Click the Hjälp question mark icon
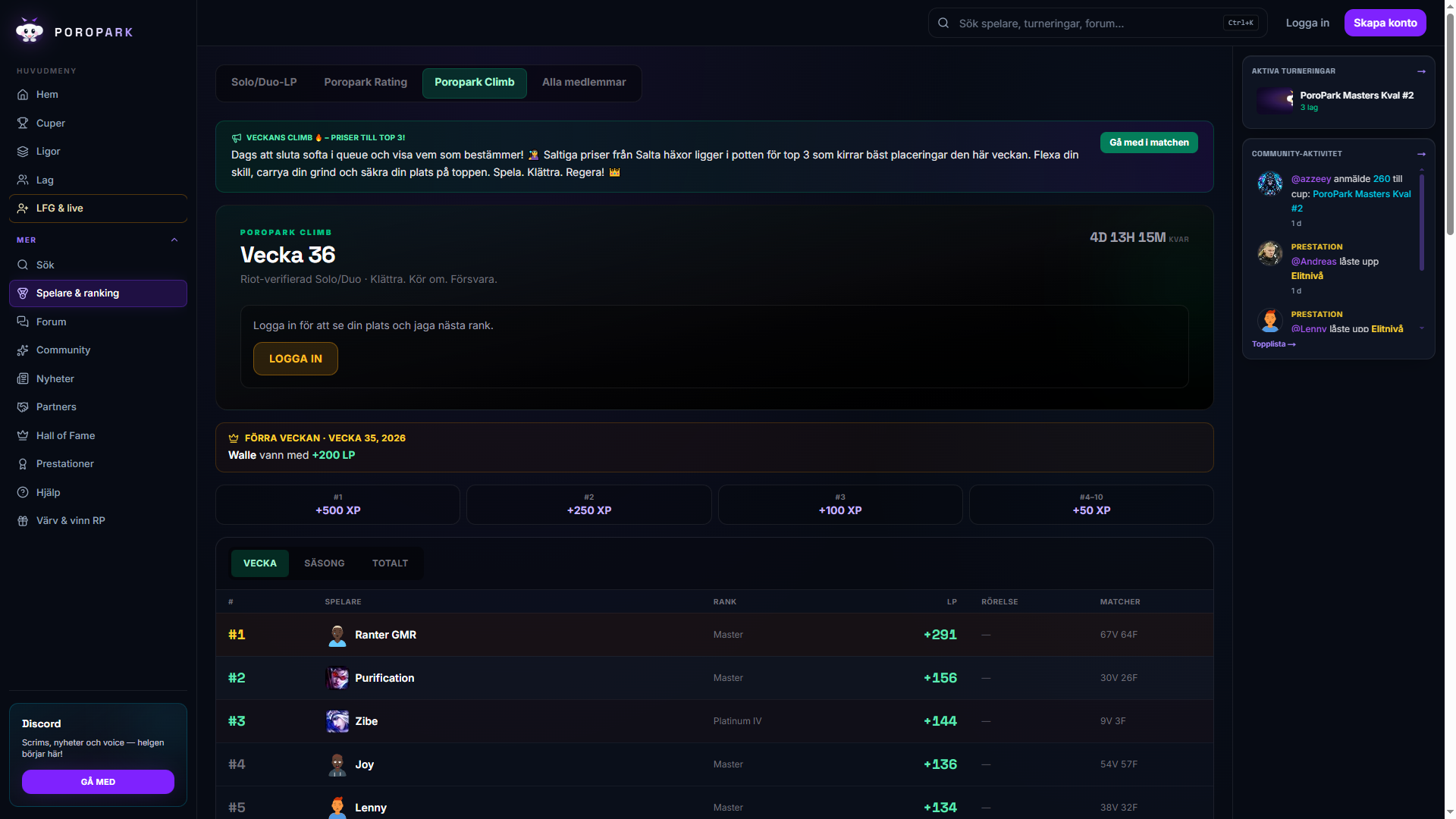 pos(23,492)
